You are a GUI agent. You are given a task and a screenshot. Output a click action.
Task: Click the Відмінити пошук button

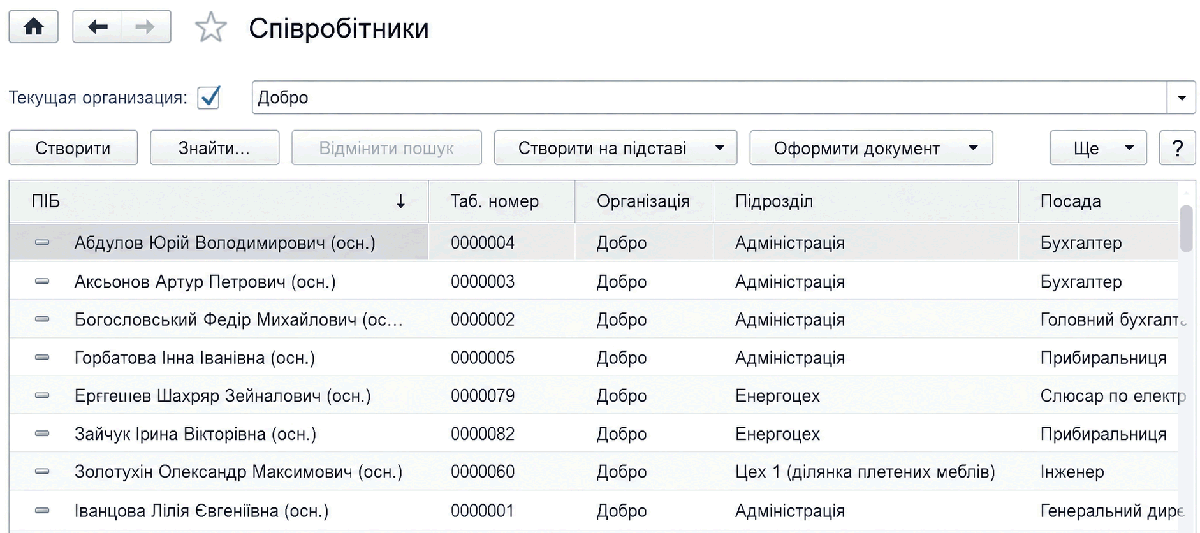386,148
